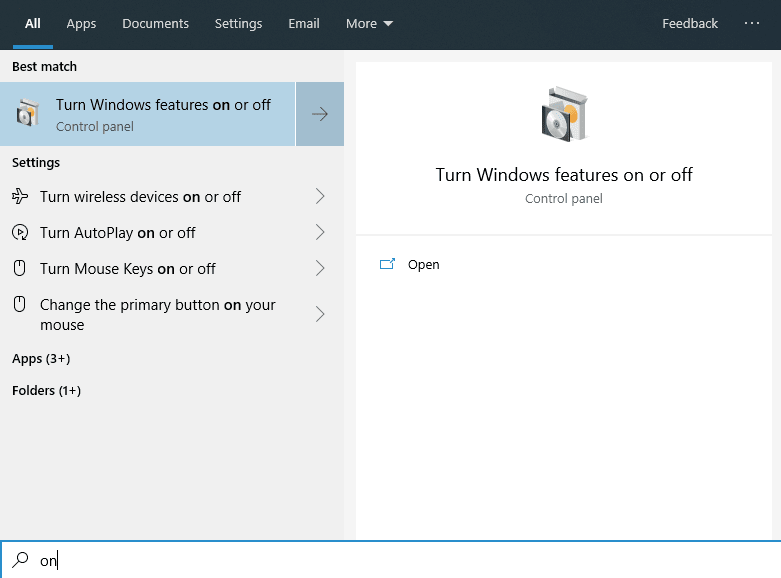Open the More dropdown filter

(369, 23)
